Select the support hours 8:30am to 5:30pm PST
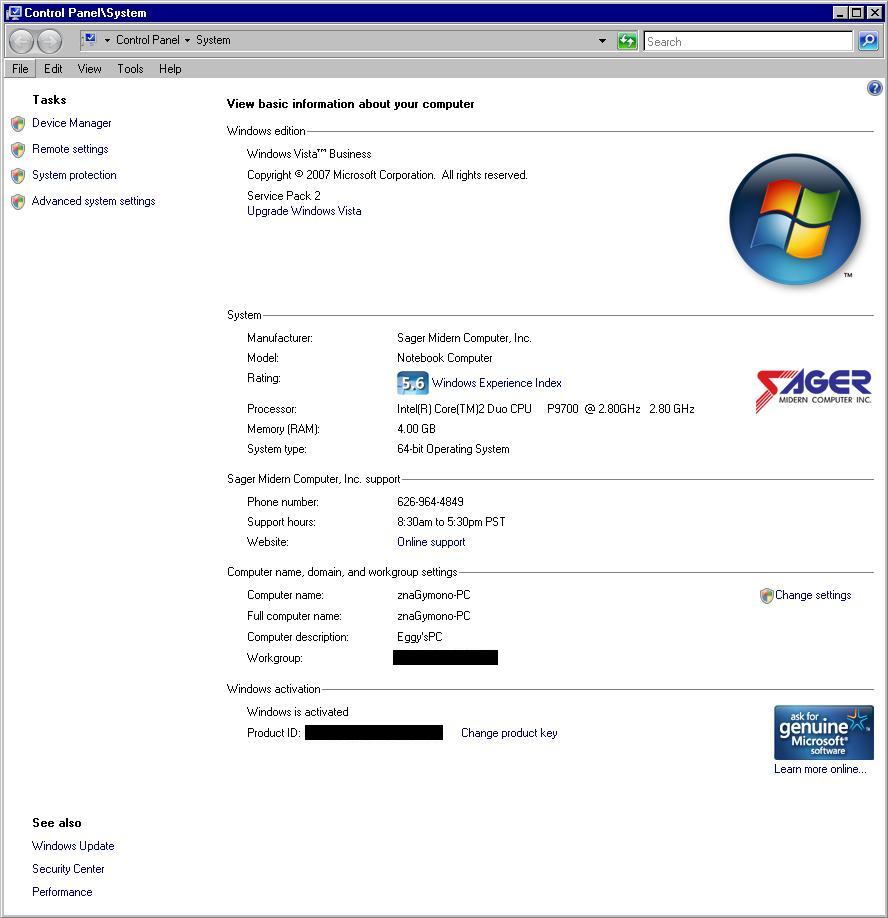 451,522
